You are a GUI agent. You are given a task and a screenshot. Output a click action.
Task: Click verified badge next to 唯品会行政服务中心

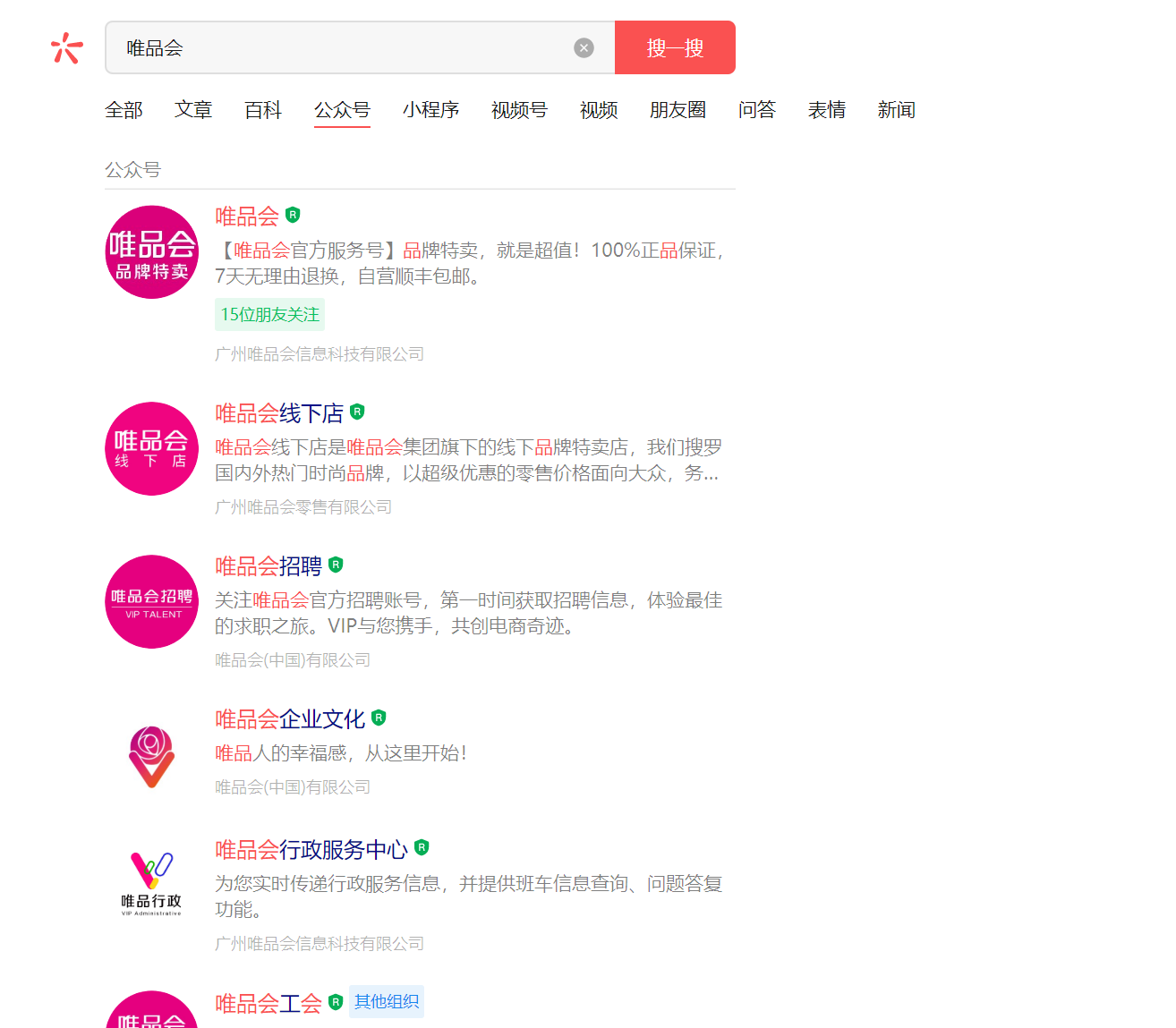[x=422, y=847]
